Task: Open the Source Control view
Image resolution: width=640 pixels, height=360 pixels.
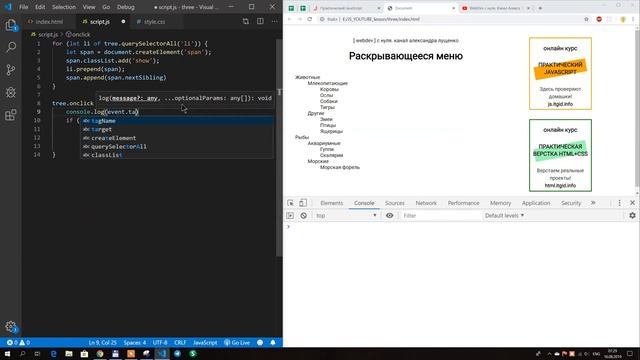Action: (x=11, y=70)
